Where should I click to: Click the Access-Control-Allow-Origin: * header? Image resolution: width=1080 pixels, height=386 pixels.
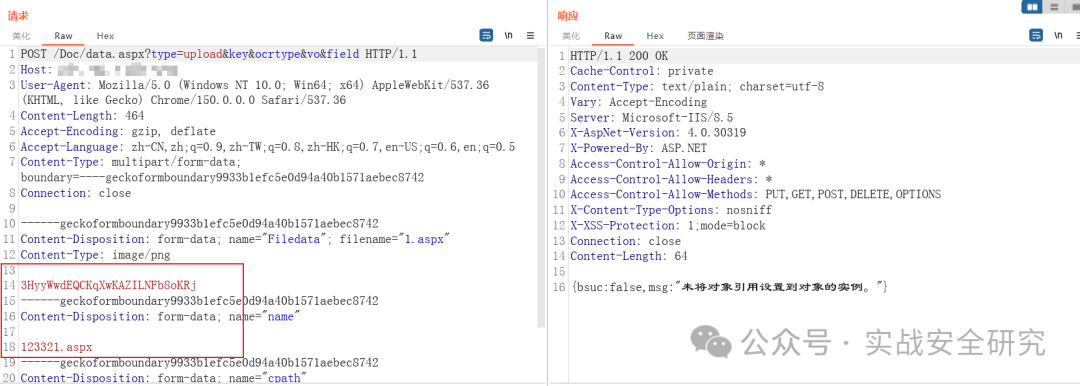pos(668,164)
